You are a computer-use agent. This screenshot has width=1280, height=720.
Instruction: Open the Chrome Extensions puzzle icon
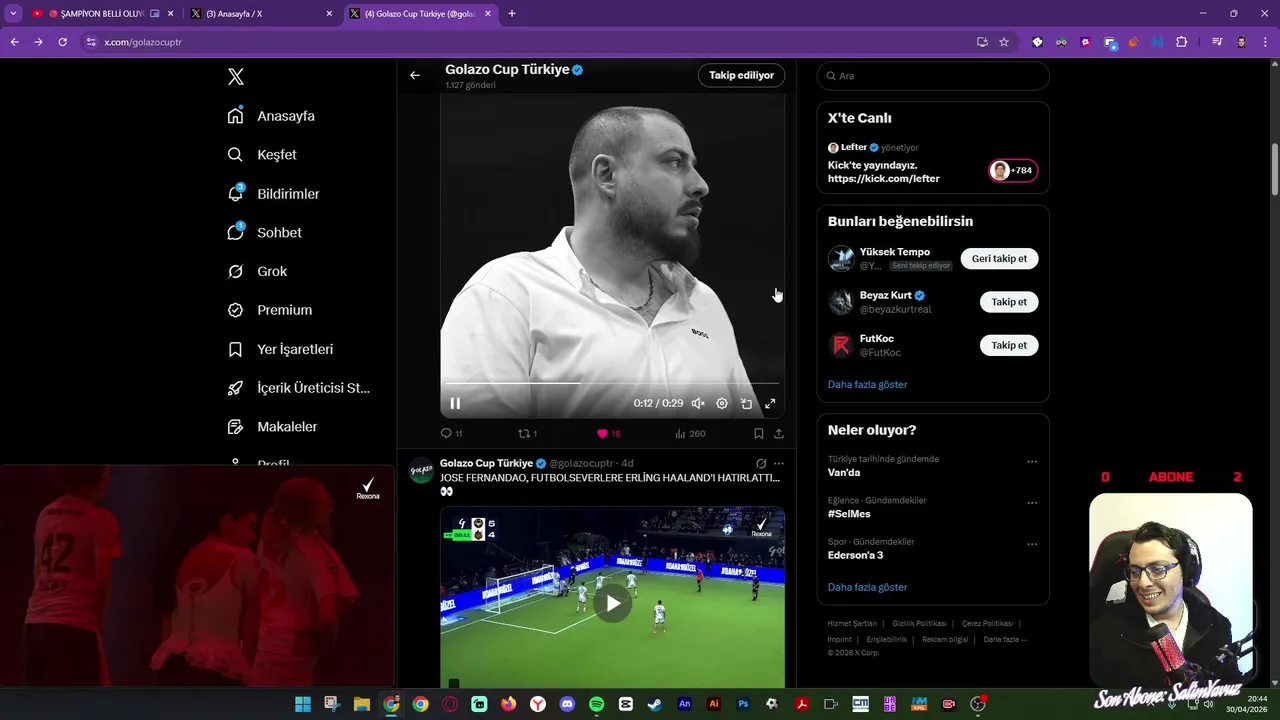click(x=1182, y=42)
